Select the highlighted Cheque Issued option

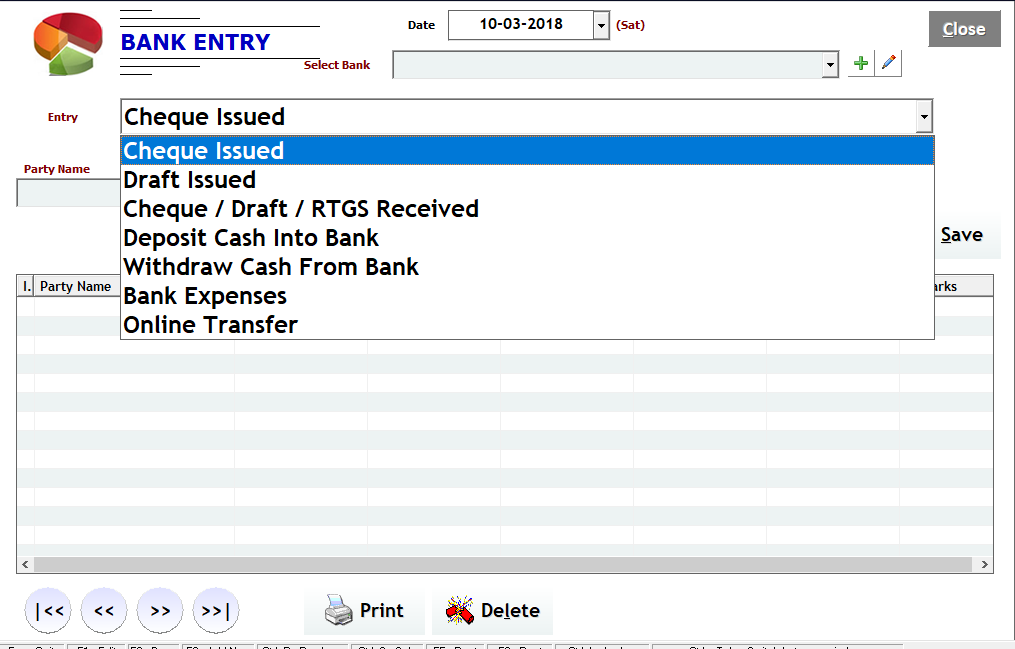[528, 151]
